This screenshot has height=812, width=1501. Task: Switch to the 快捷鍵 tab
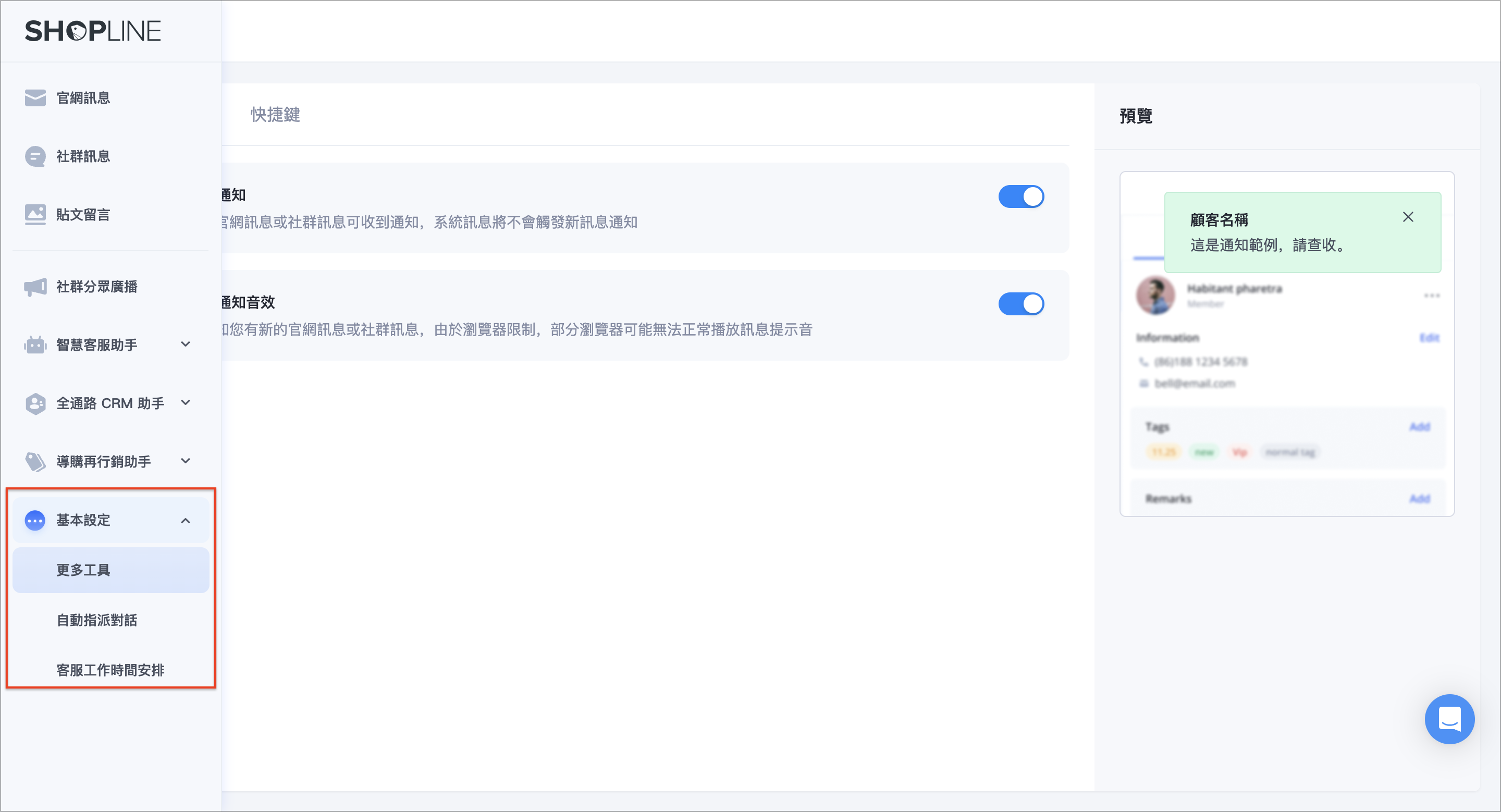(275, 114)
